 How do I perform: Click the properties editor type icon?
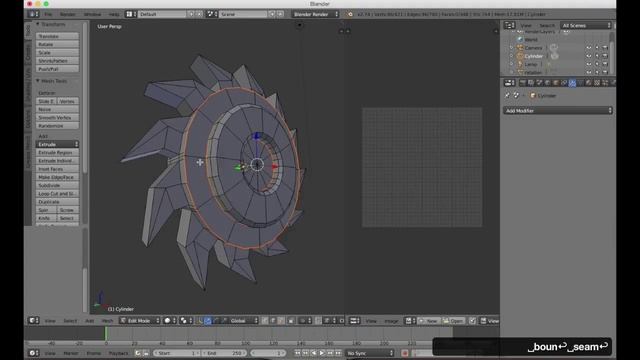point(509,83)
